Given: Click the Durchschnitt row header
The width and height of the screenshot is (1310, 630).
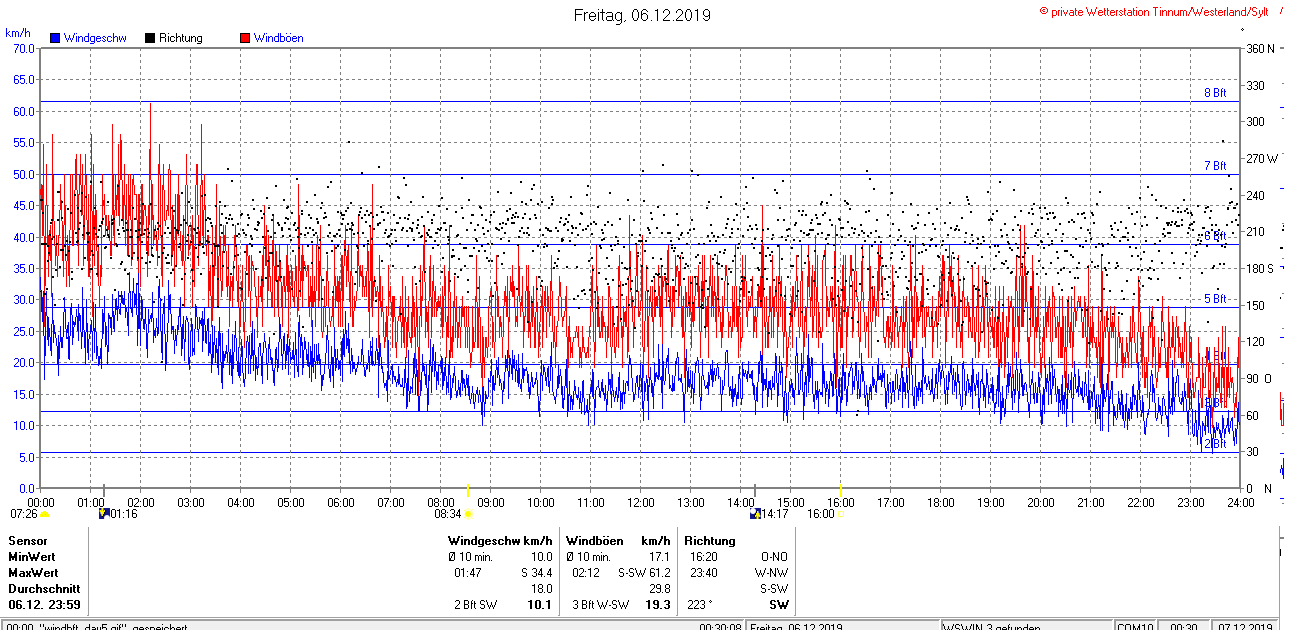Looking at the screenshot, I should tap(44, 589).
